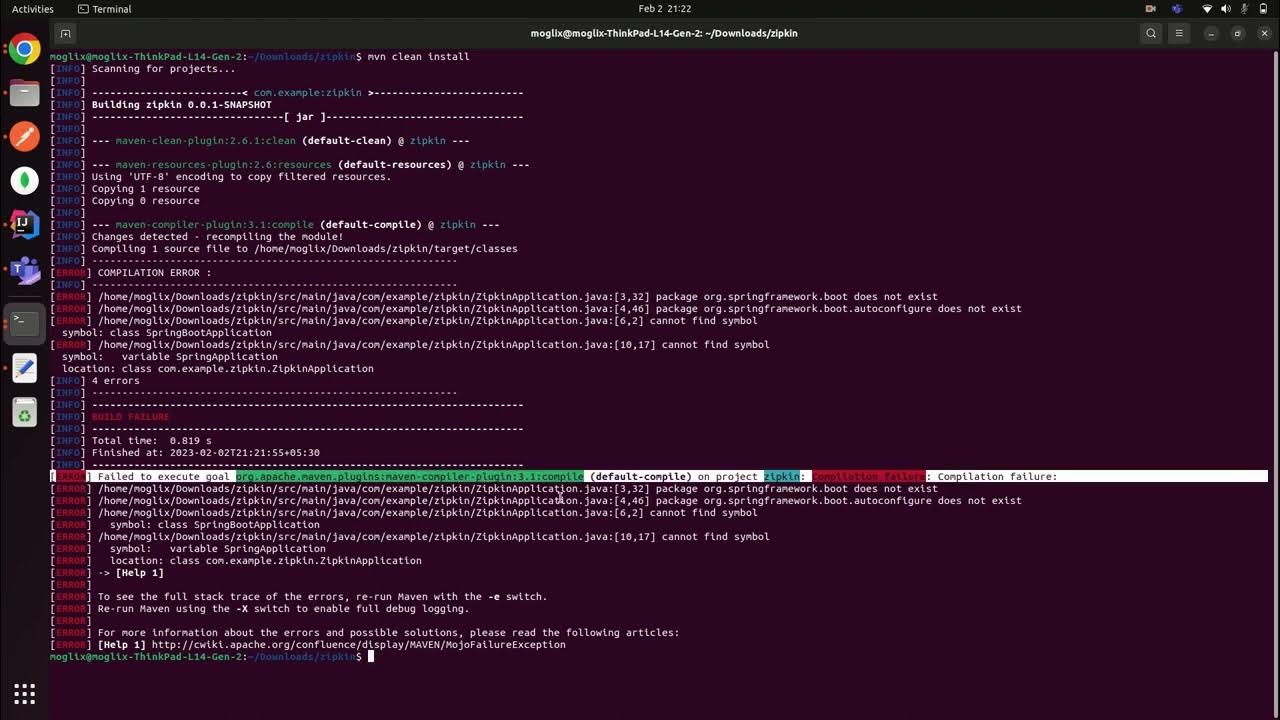Open the Terminal app menu in top bar
Image resolution: width=1280 pixels, height=720 pixels.
[x=104, y=9]
